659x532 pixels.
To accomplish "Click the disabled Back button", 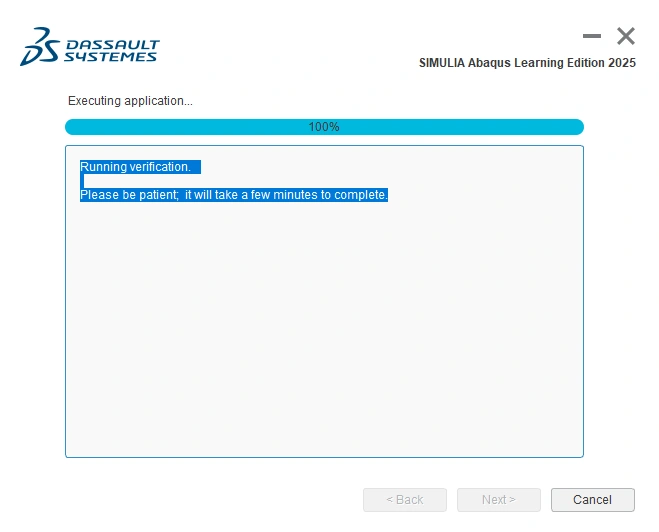I will pyautogui.click(x=405, y=500).
